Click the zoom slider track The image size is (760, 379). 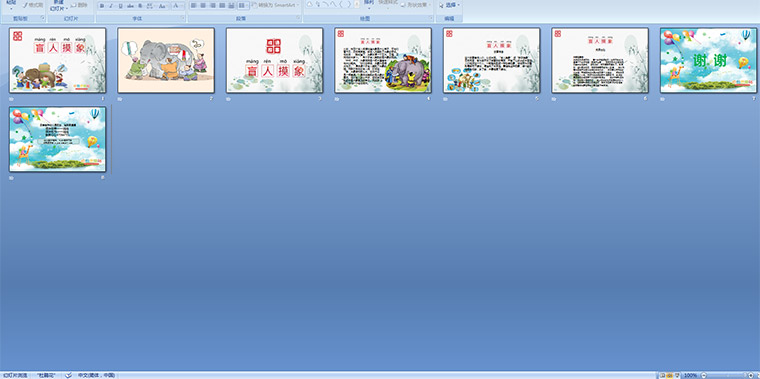(x=727, y=376)
